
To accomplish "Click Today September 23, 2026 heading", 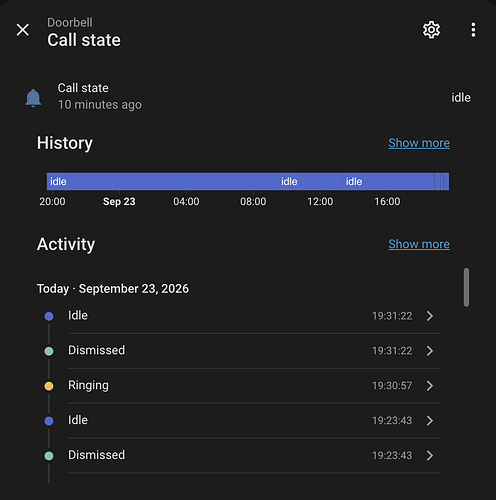I will pos(113,289).
